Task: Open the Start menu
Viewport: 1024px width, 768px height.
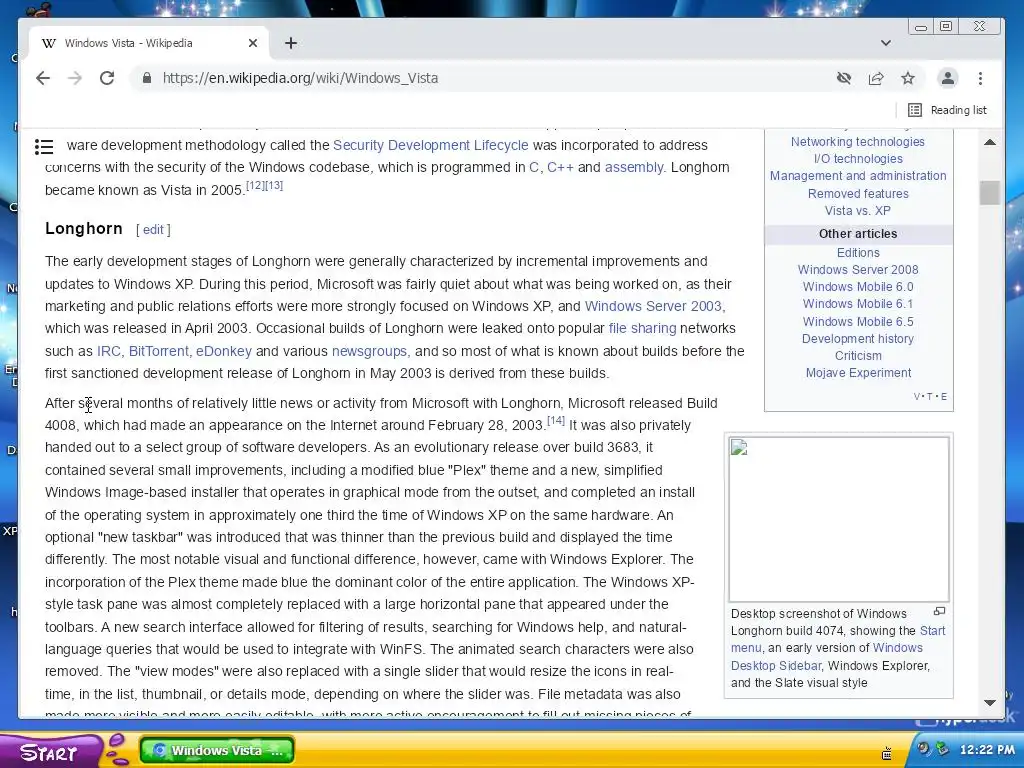Action: coord(51,752)
